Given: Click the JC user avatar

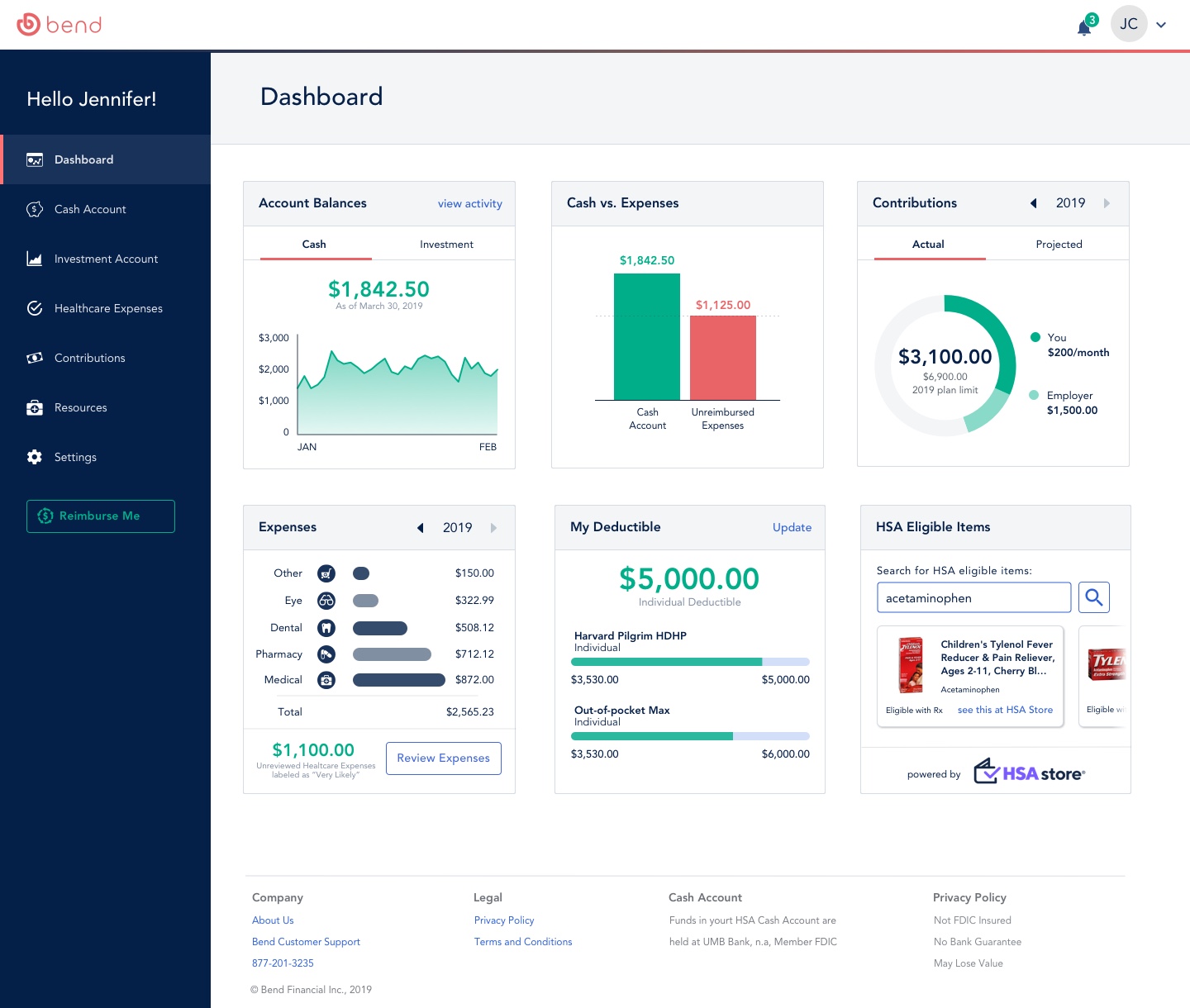Looking at the screenshot, I should 1129,24.
